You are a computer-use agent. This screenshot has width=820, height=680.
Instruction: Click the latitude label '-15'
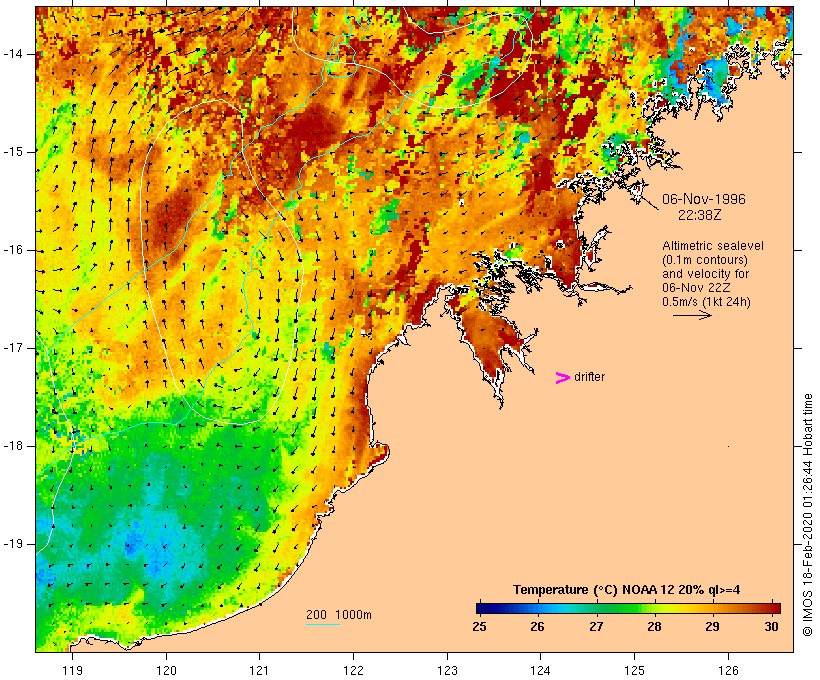point(12,152)
